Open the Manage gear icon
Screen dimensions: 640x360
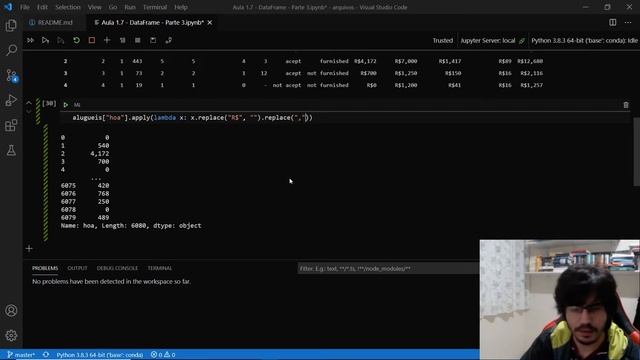[11, 336]
